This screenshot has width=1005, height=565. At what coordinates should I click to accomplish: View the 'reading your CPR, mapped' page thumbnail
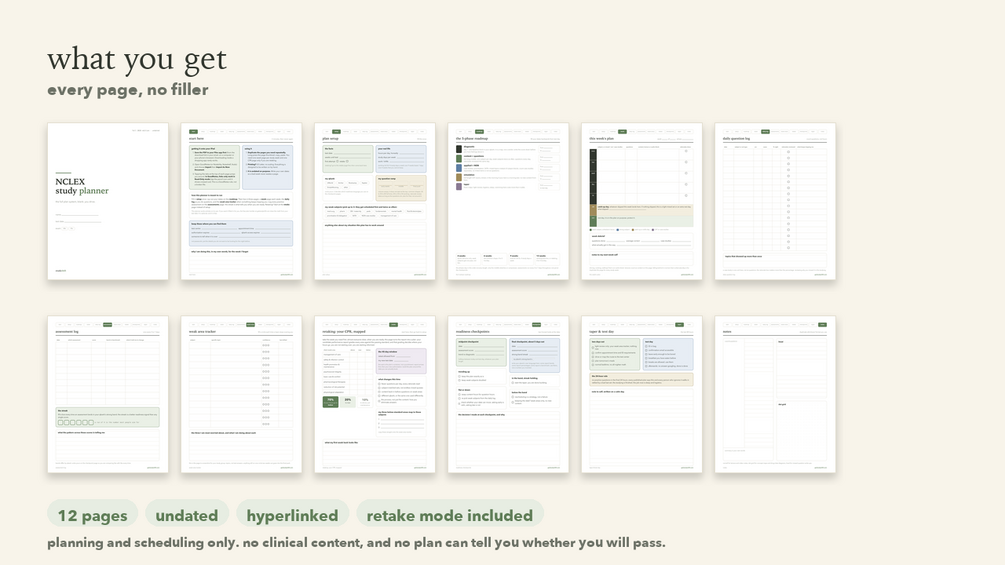[375, 395]
